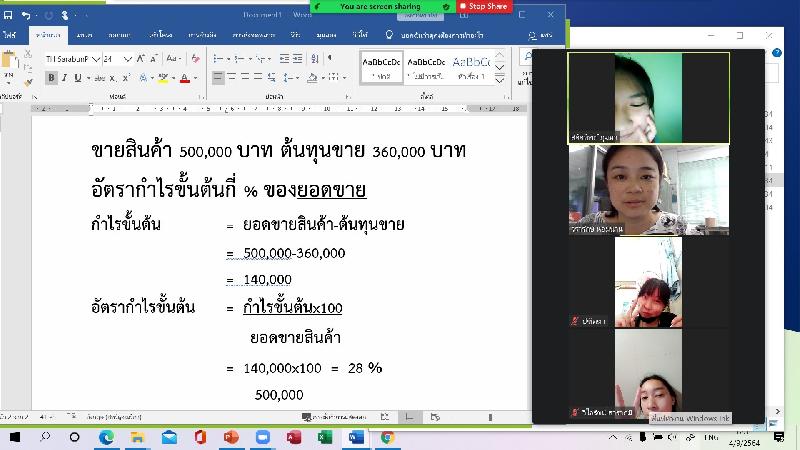Open the File tab in Word

coord(10,35)
